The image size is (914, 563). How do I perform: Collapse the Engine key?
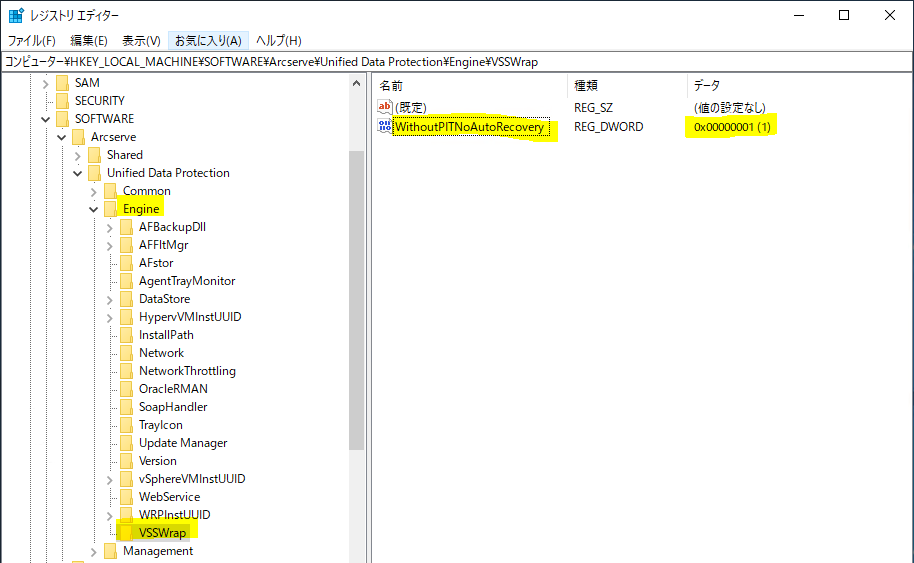pyautogui.click(x=93, y=210)
